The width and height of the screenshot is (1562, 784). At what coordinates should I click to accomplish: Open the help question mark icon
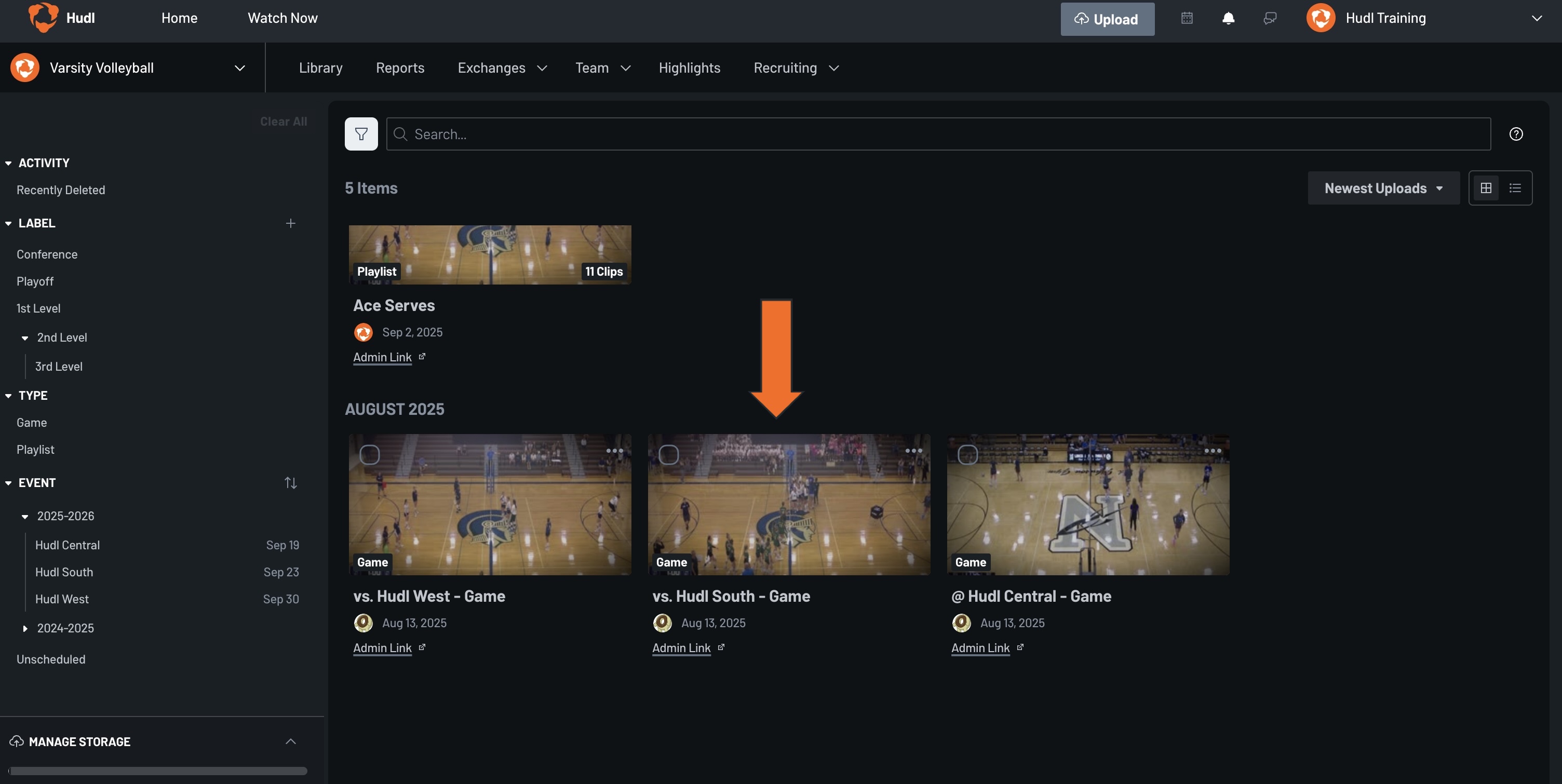coord(1516,134)
